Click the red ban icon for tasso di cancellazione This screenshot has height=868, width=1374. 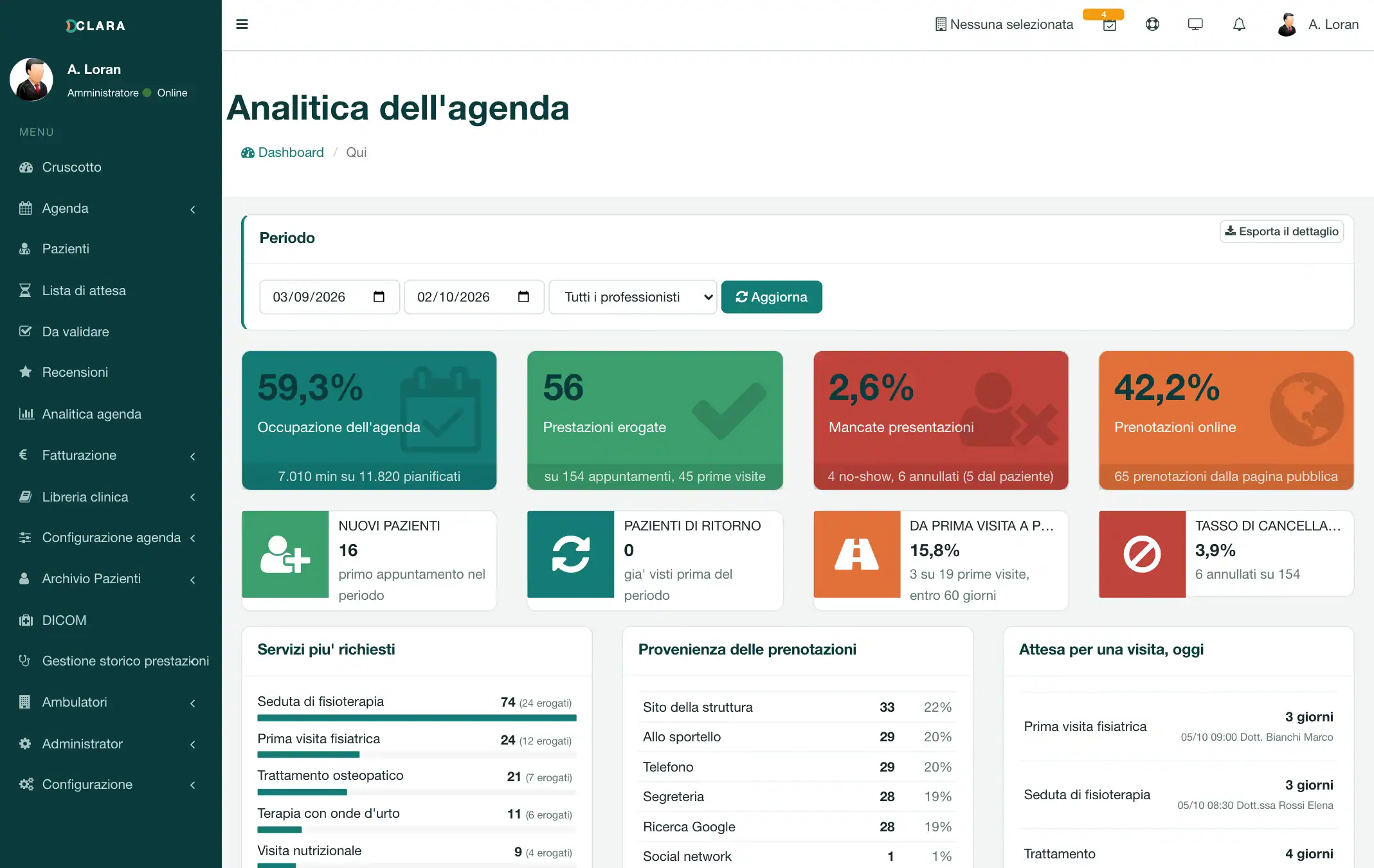tap(1142, 554)
